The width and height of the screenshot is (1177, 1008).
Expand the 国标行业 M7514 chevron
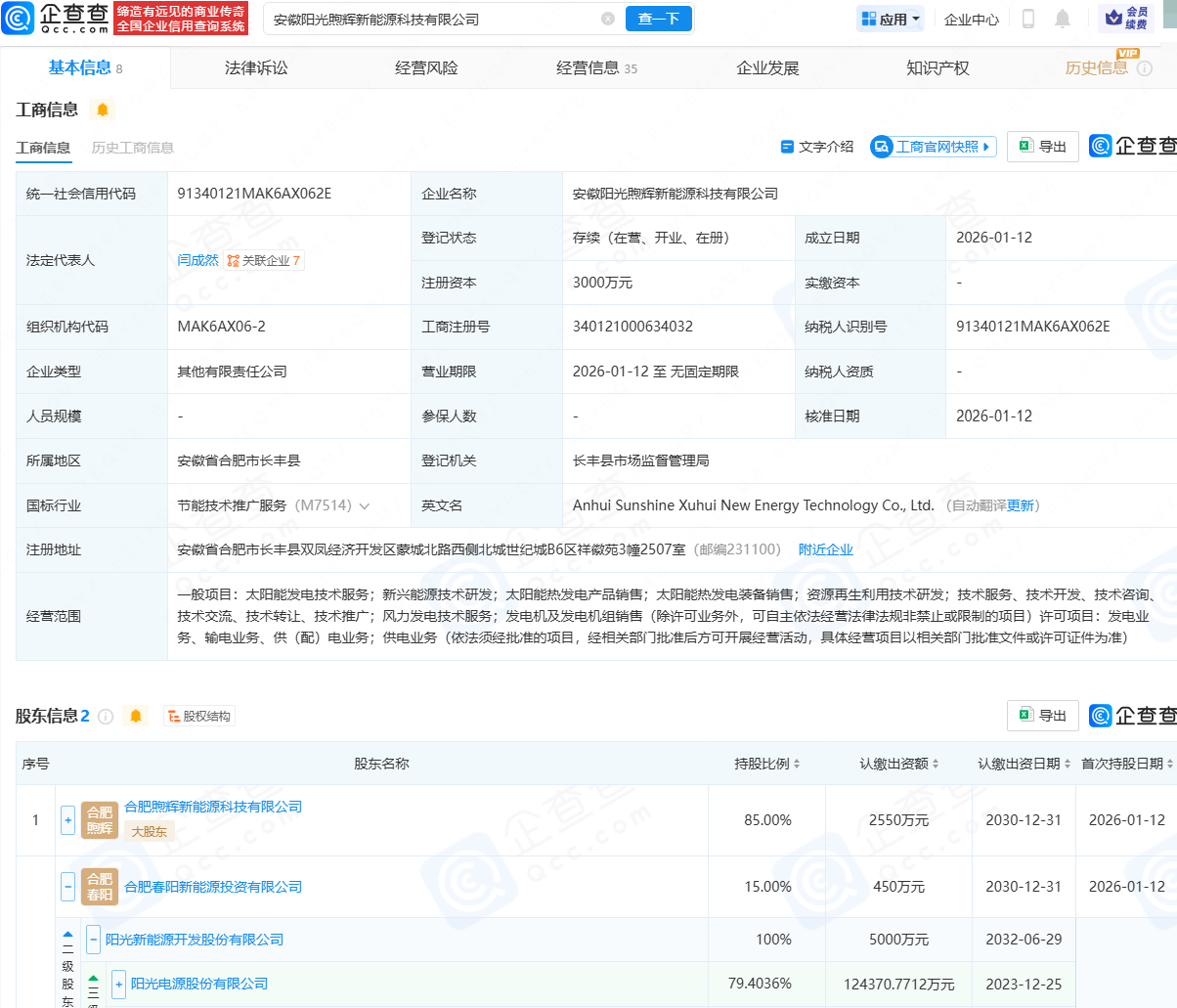tap(365, 506)
